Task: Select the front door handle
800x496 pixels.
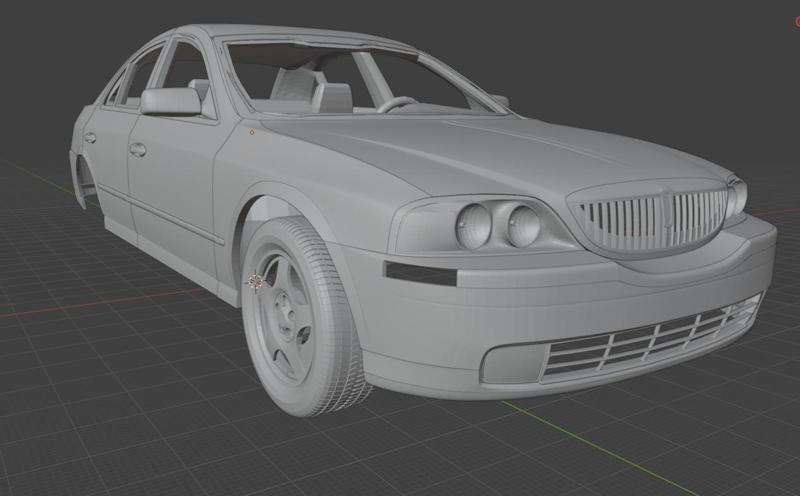Action: 138,150
